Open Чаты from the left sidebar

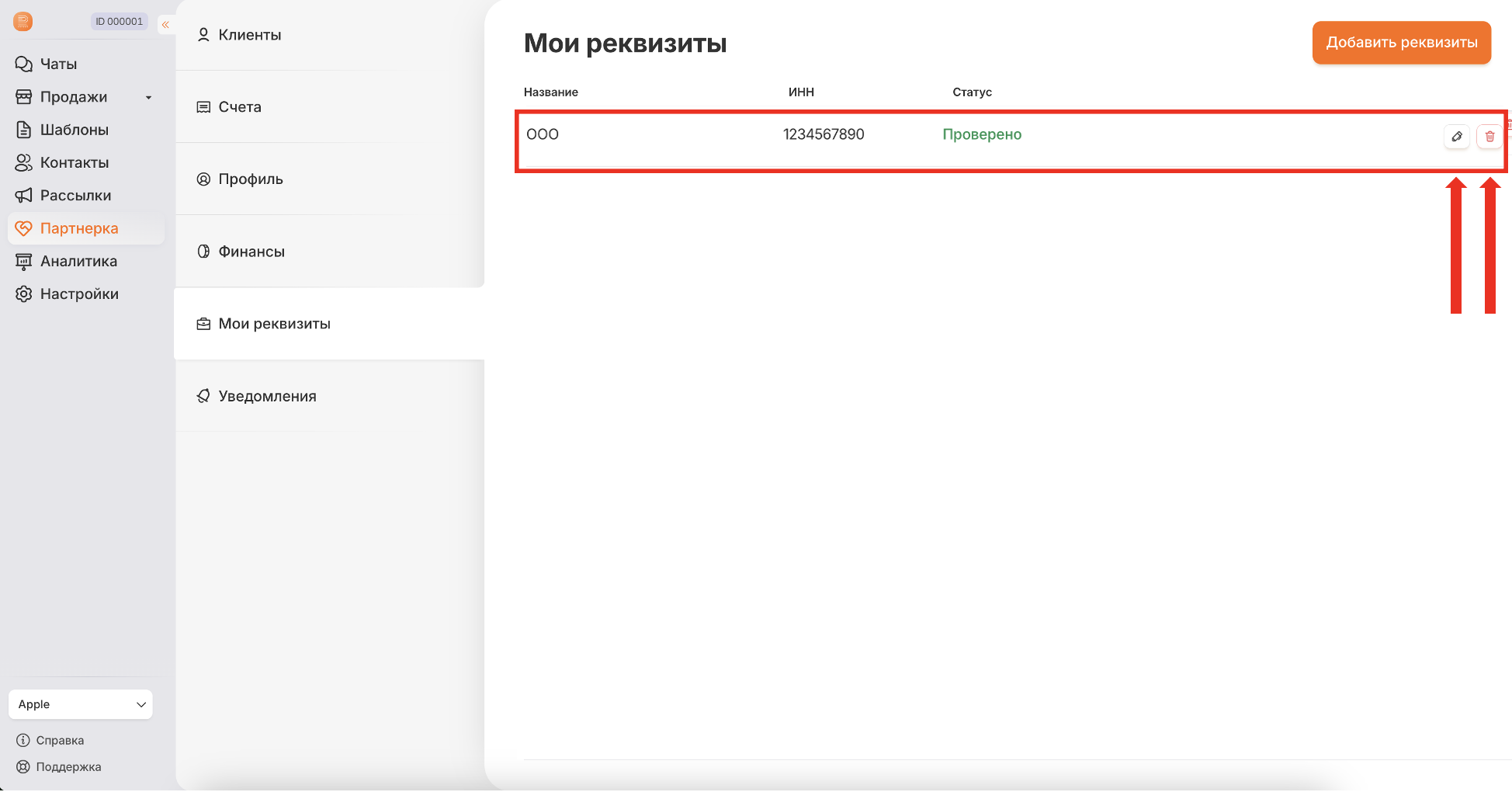(x=58, y=64)
